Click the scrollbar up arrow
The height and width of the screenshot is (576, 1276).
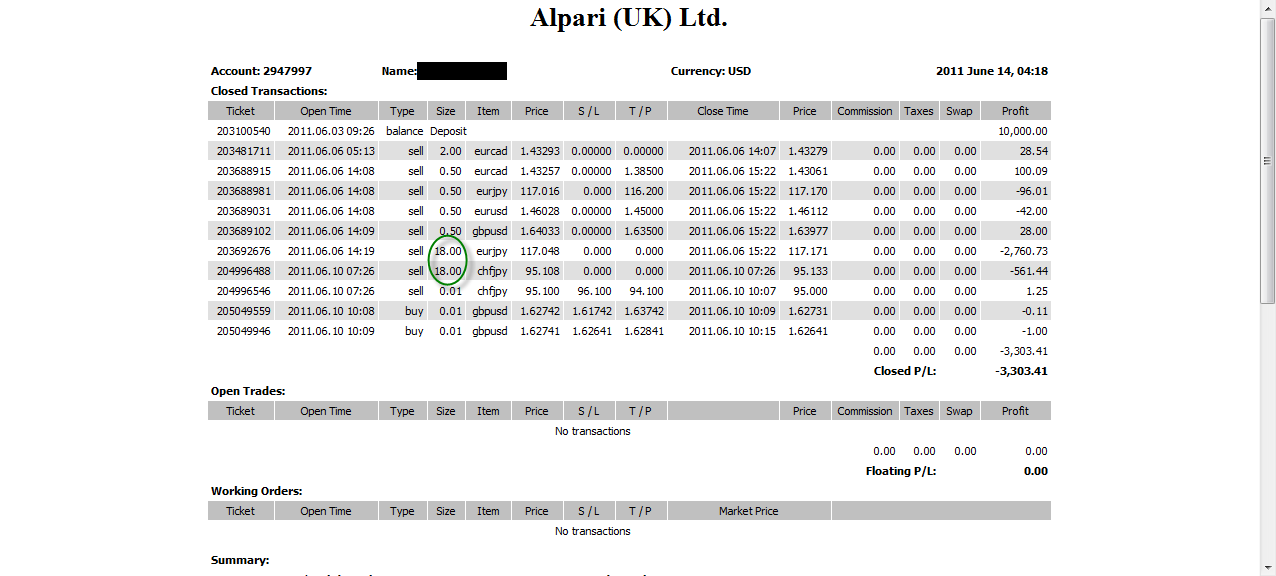pyautogui.click(x=1267, y=9)
